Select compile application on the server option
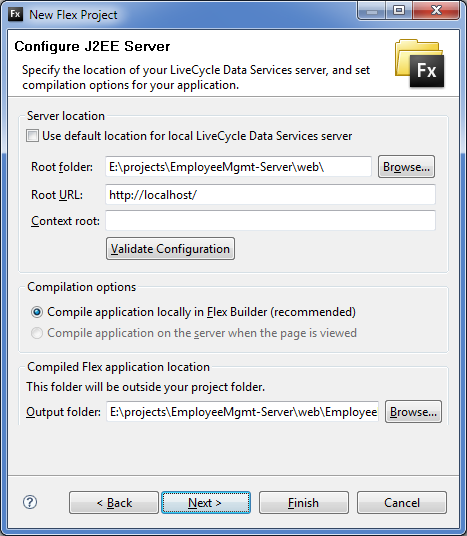This screenshot has width=467, height=536. 37,333
